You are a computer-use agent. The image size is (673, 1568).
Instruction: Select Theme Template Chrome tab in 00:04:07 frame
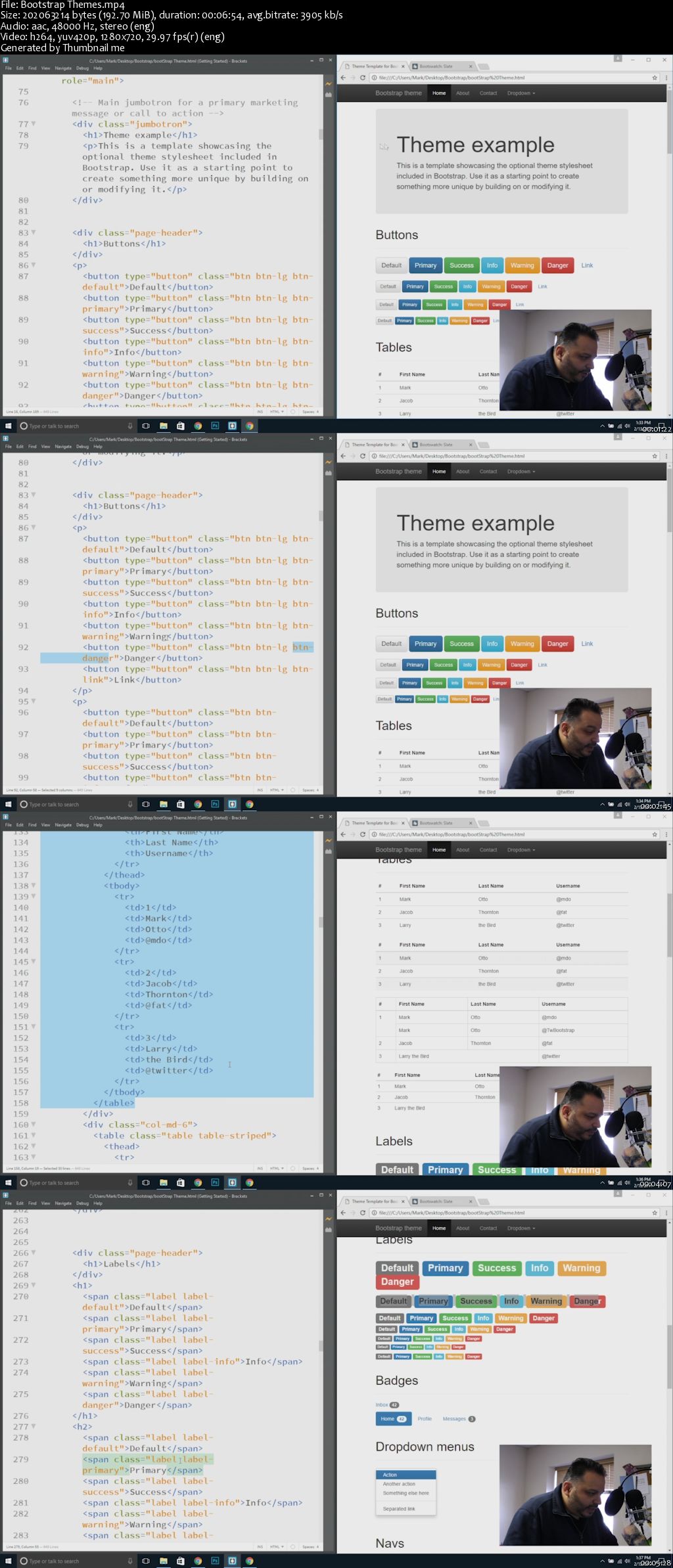(375, 823)
